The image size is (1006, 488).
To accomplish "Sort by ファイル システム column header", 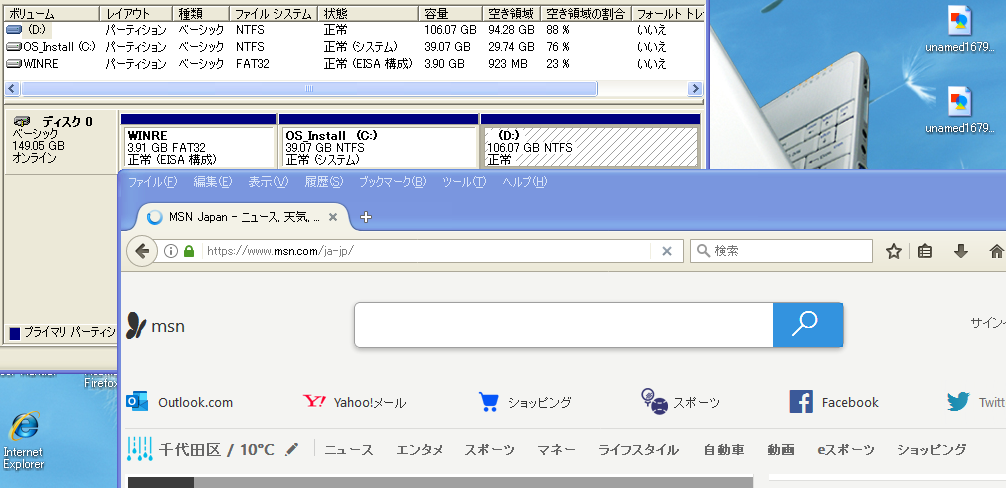I will click(273, 13).
